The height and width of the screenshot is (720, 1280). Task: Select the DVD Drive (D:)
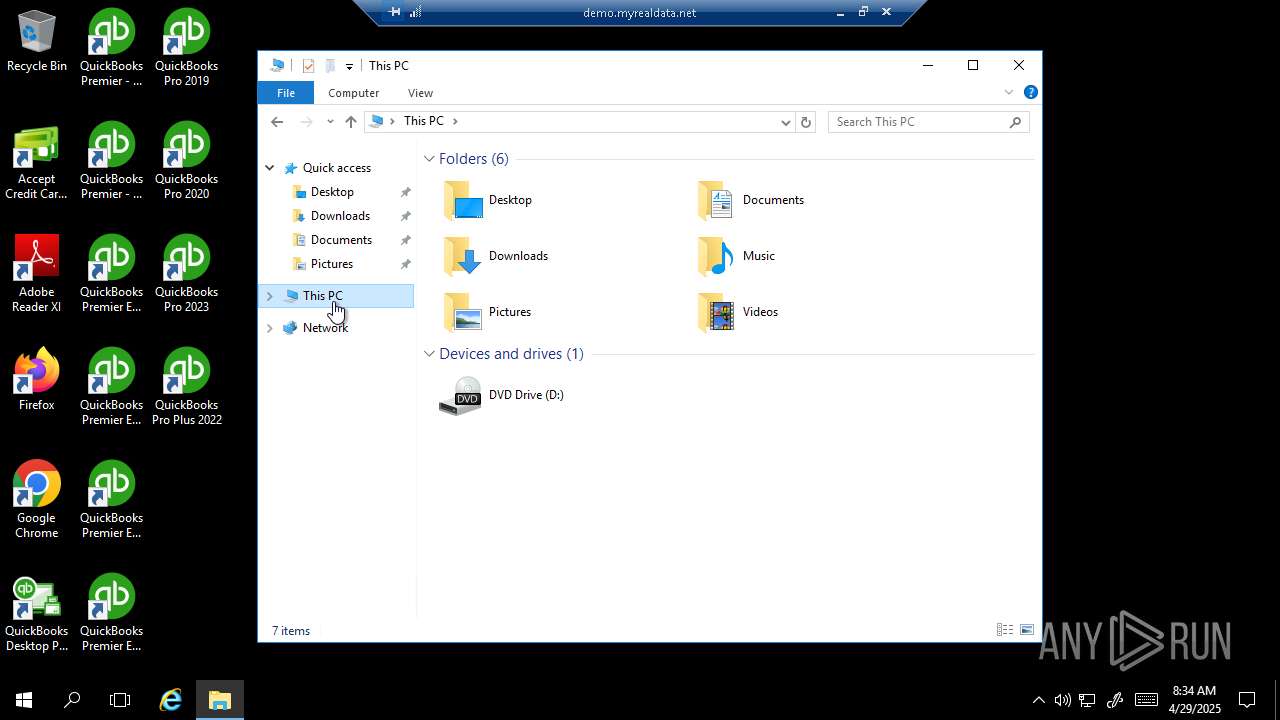click(x=502, y=395)
